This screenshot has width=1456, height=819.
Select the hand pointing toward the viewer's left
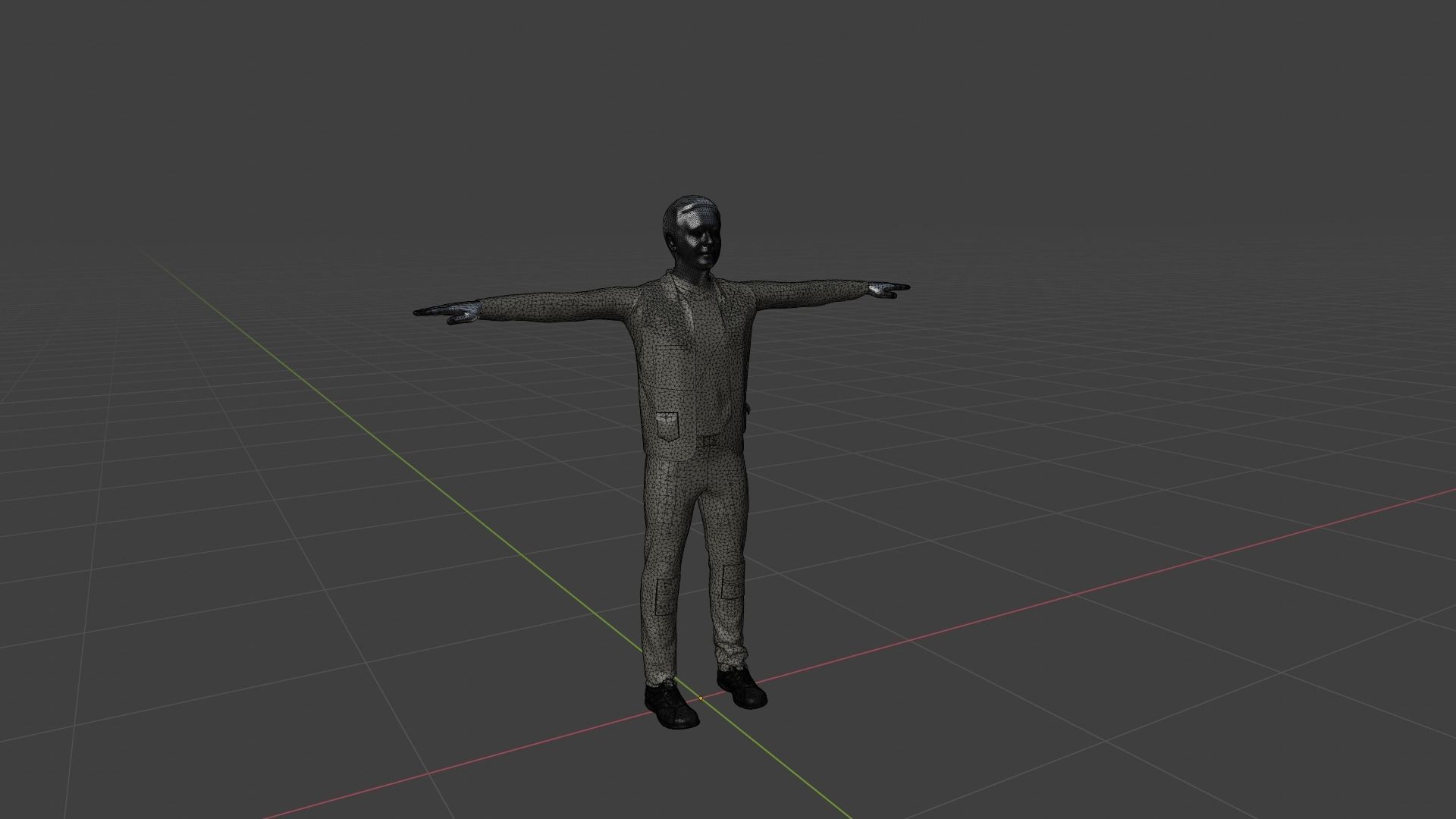coord(447,311)
